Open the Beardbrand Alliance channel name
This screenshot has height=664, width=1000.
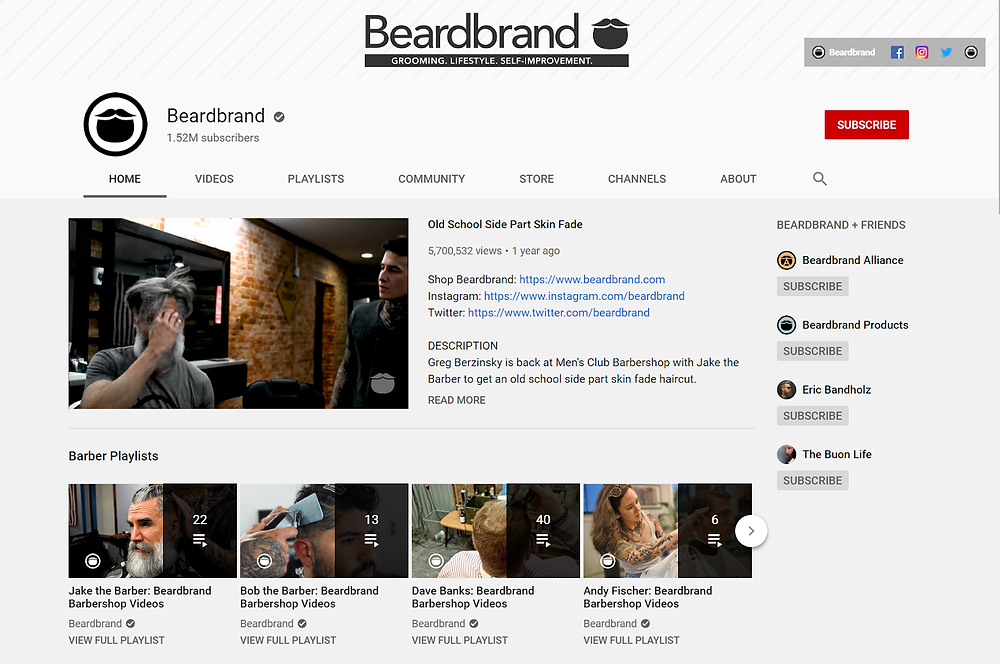(853, 260)
